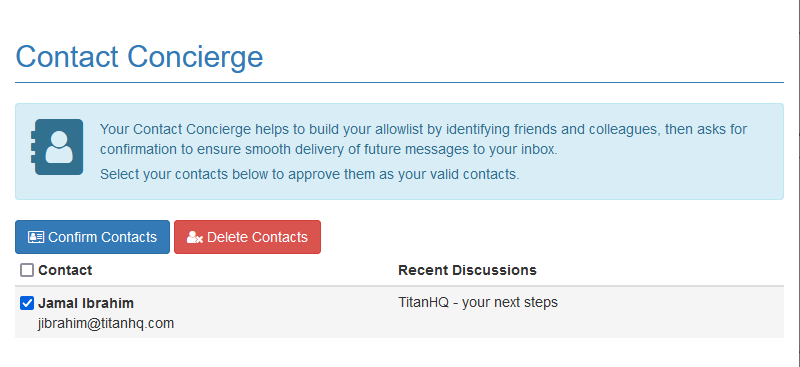Image resolution: width=800 pixels, height=367 pixels.
Task: Click the Contact column header
Action: (65, 270)
